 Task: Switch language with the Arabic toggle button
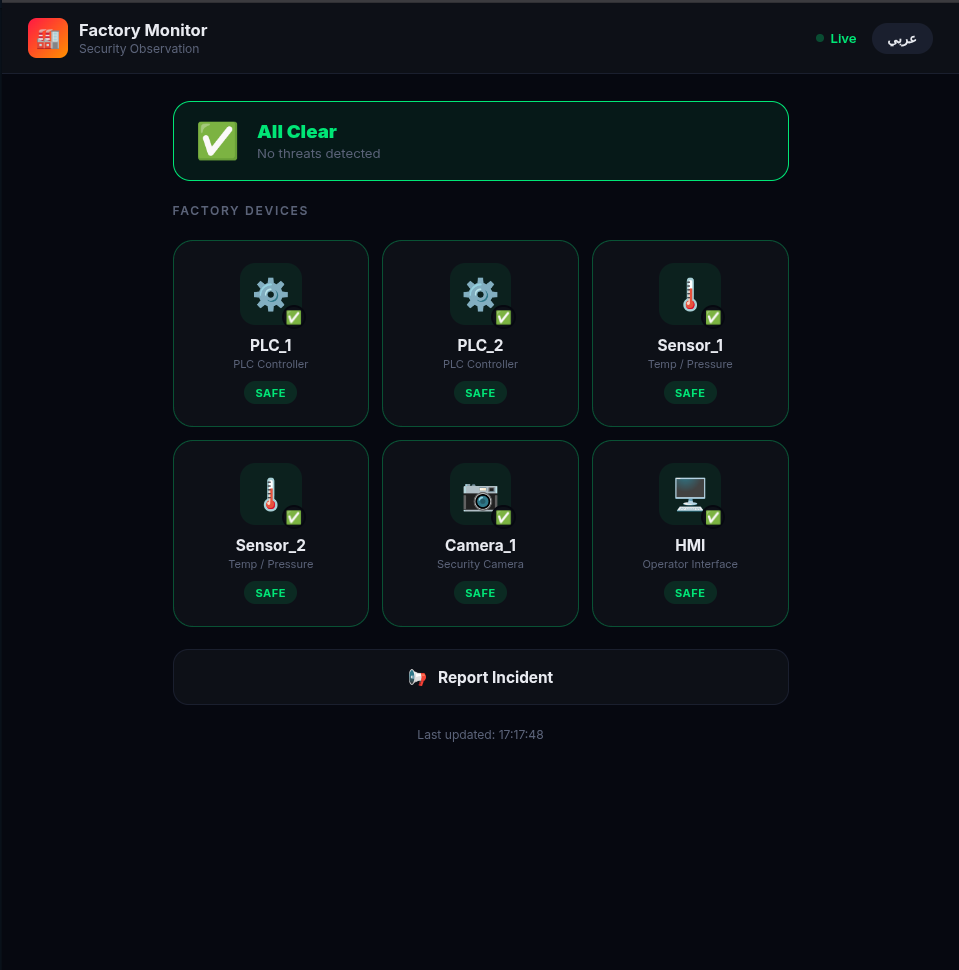(902, 38)
